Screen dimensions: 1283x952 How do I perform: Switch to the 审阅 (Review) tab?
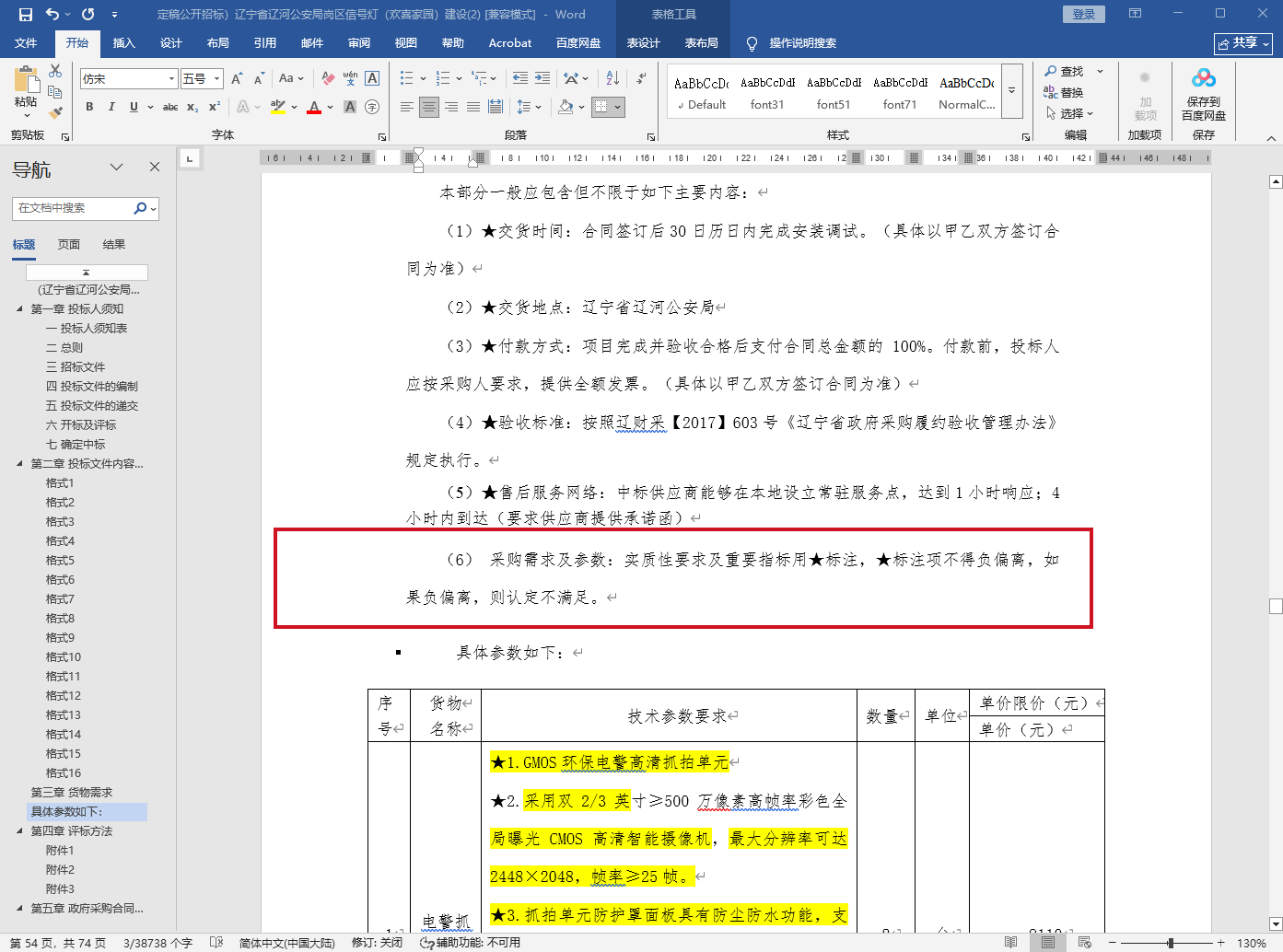pyautogui.click(x=359, y=43)
